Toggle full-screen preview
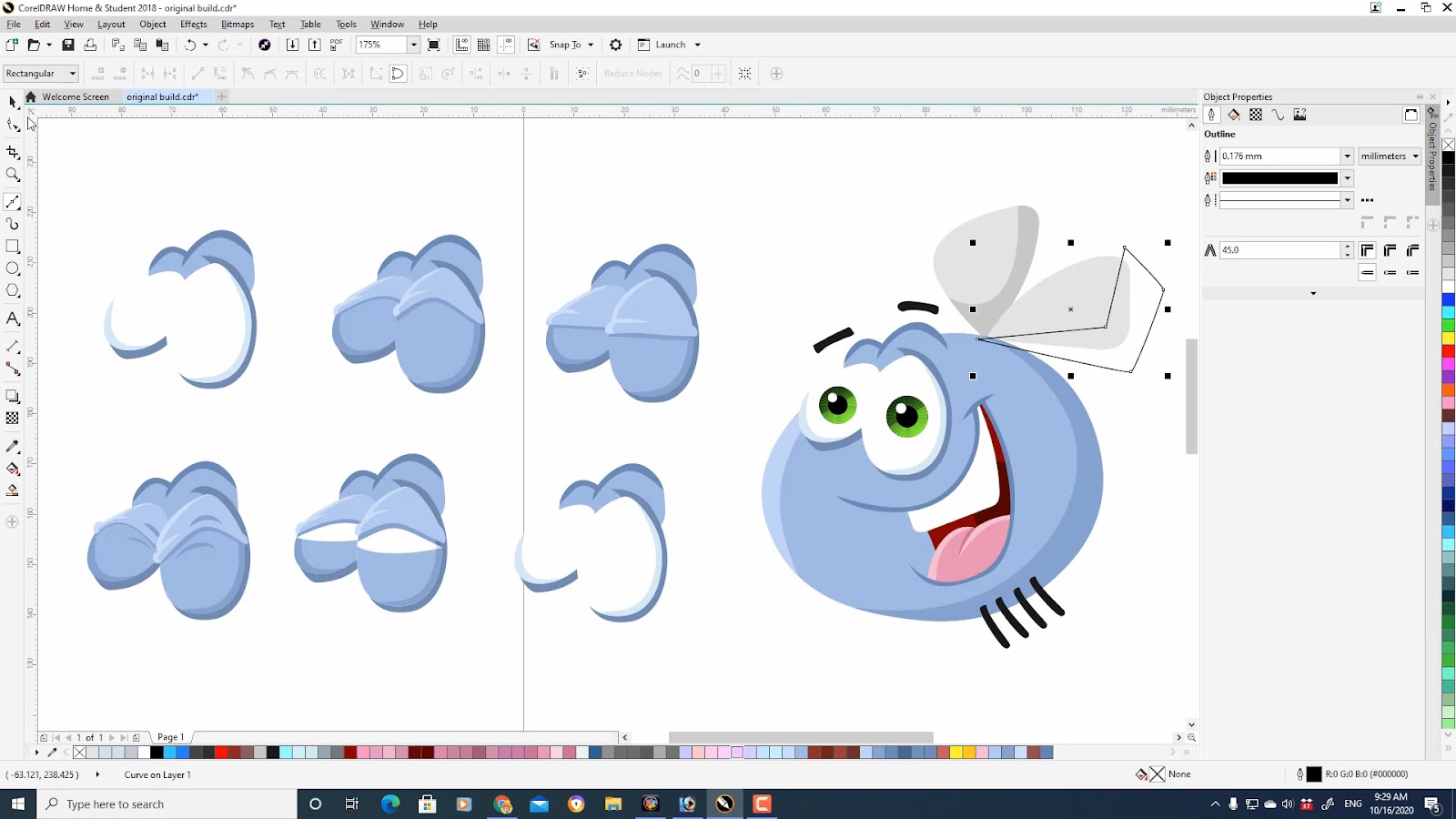The width and height of the screenshot is (1456, 819). (434, 45)
